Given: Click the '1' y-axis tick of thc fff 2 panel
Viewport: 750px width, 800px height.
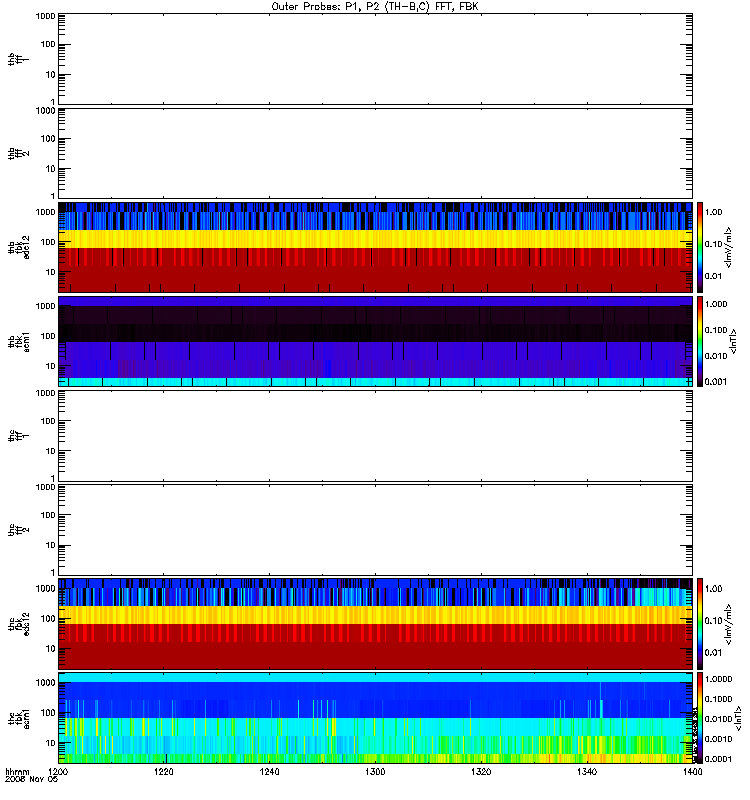Looking at the screenshot, I should pyautogui.click(x=53, y=573).
